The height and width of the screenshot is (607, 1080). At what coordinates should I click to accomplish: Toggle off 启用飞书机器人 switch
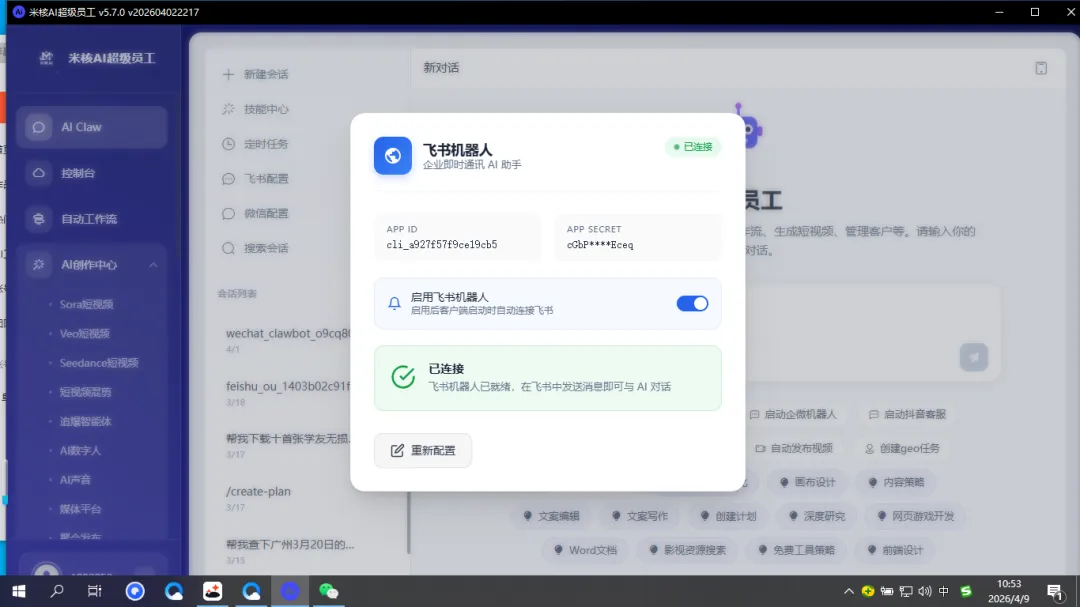point(691,303)
